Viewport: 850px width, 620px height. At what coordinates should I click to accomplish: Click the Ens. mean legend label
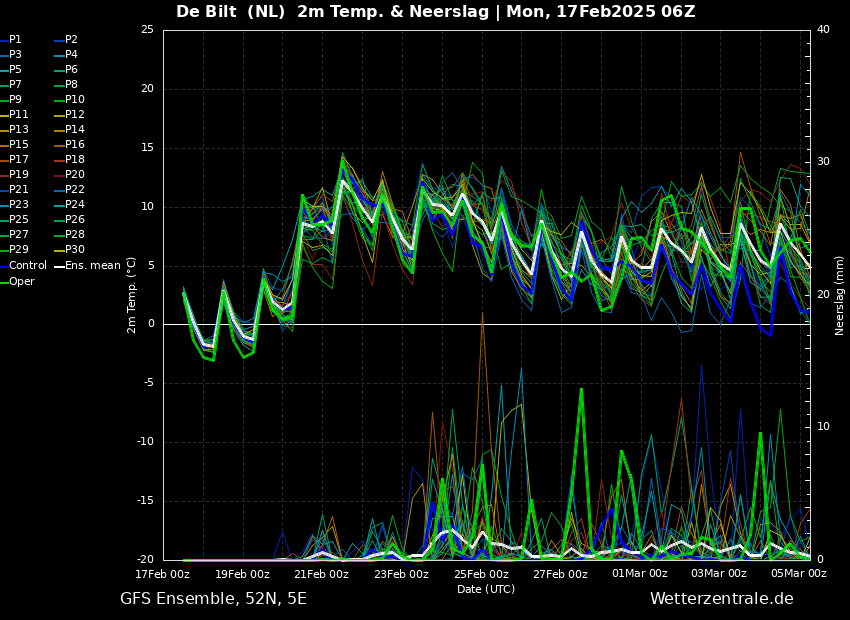[87, 266]
